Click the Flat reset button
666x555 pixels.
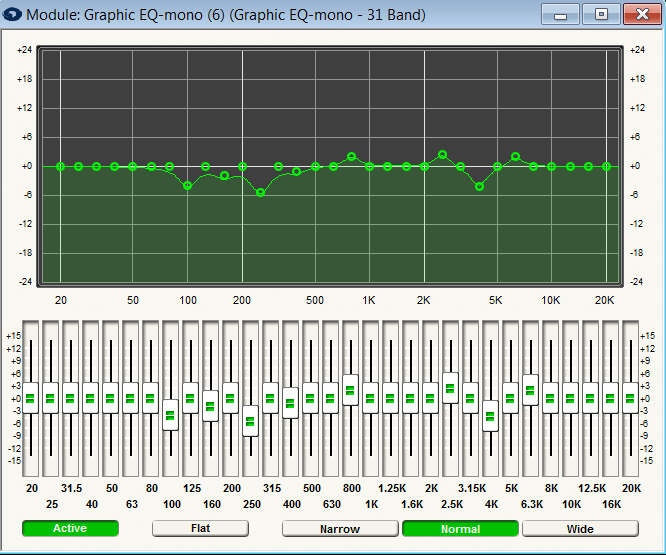(x=200, y=528)
